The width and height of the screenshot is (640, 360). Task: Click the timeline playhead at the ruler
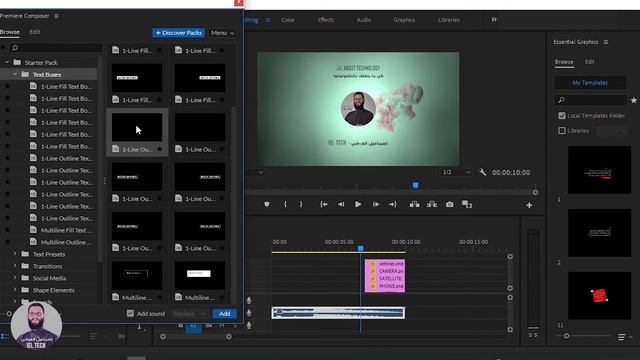coord(360,248)
